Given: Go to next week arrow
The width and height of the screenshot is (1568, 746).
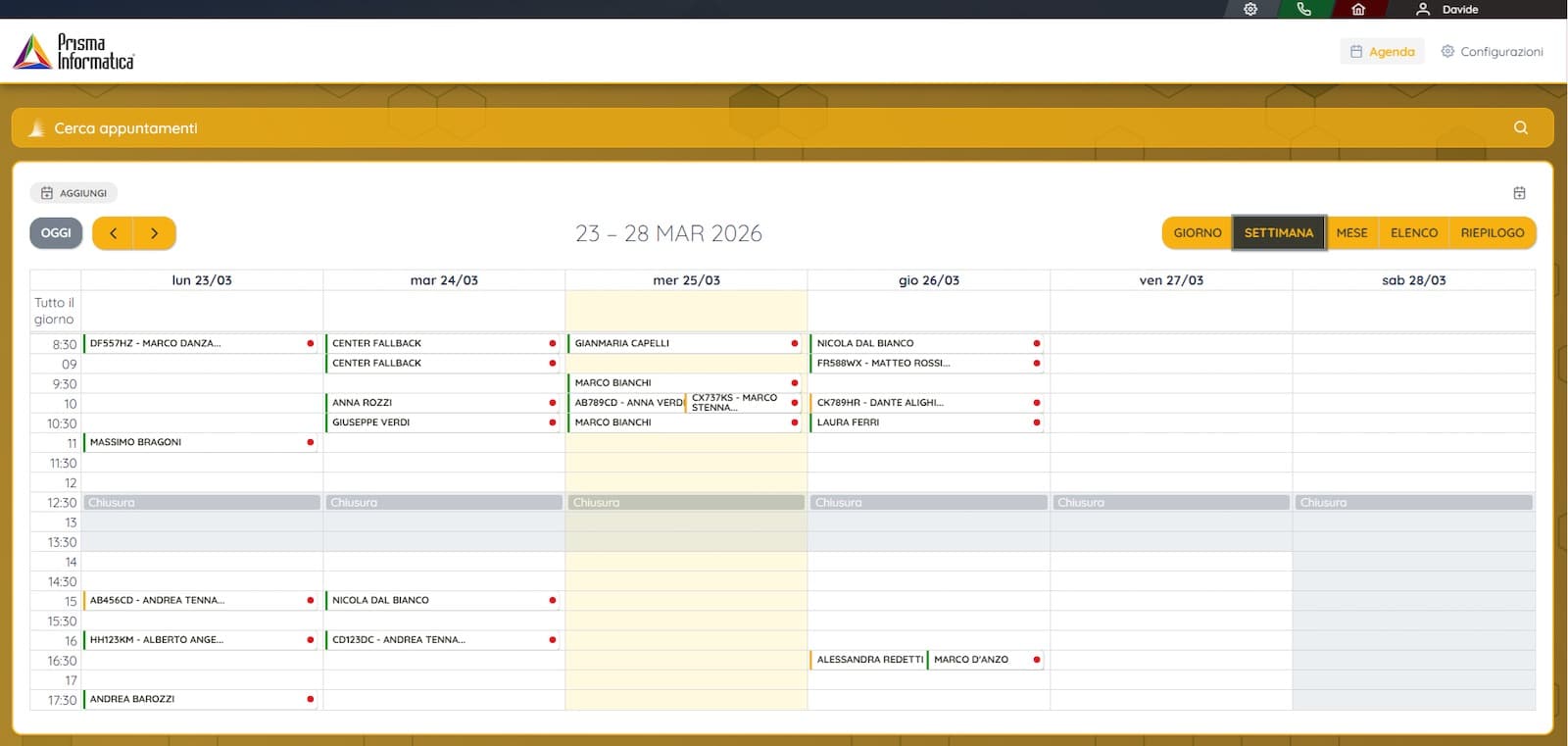Looking at the screenshot, I should [x=154, y=233].
